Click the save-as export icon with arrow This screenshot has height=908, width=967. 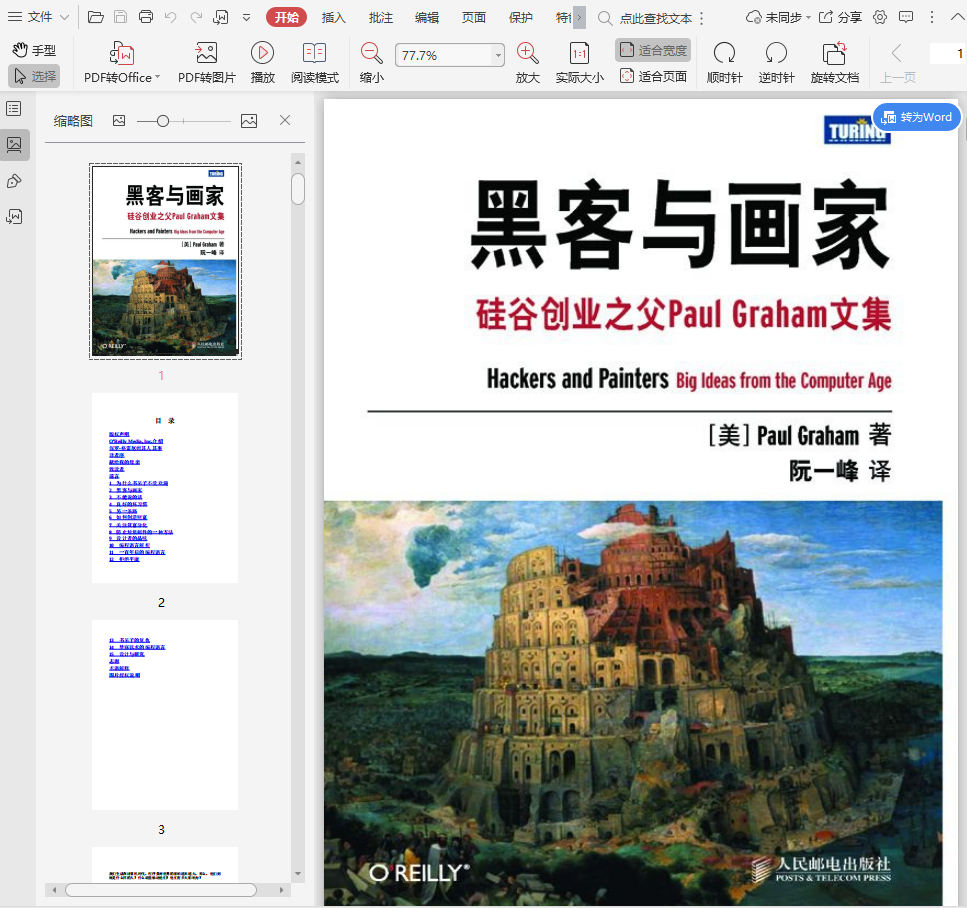[221, 17]
